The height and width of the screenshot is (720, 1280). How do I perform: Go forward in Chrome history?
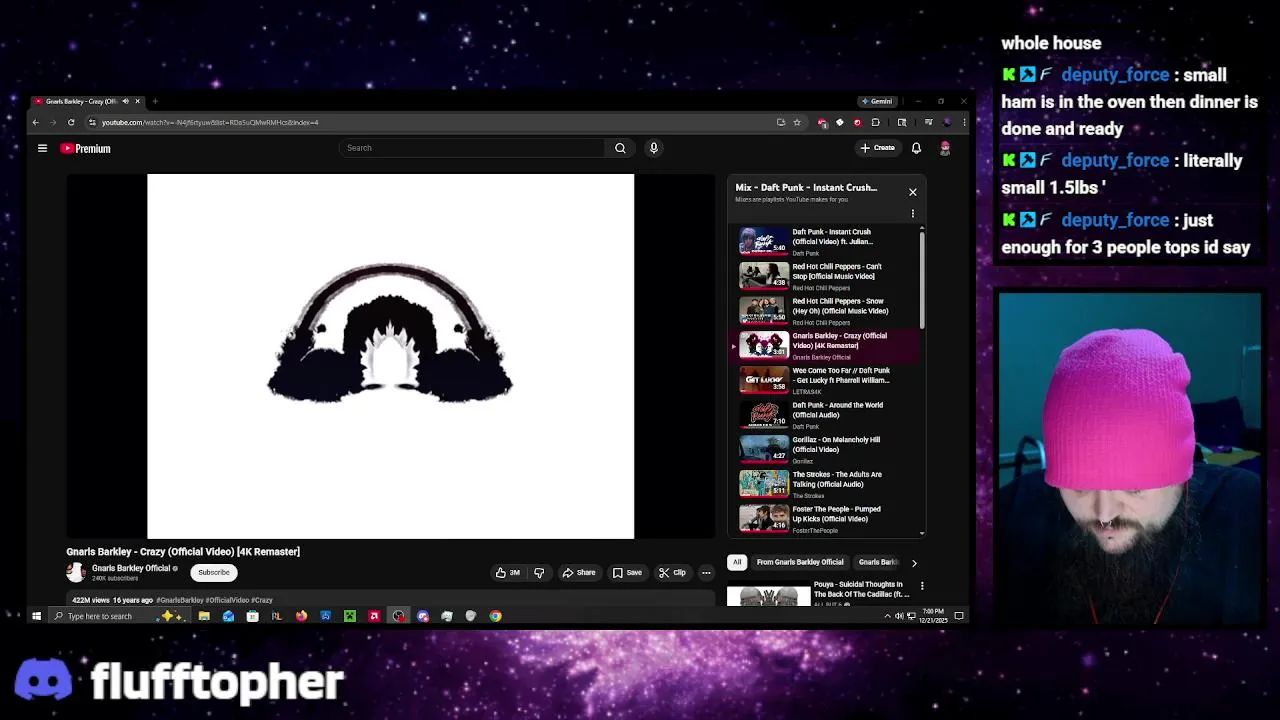pyautogui.click(x=53, y=122)
